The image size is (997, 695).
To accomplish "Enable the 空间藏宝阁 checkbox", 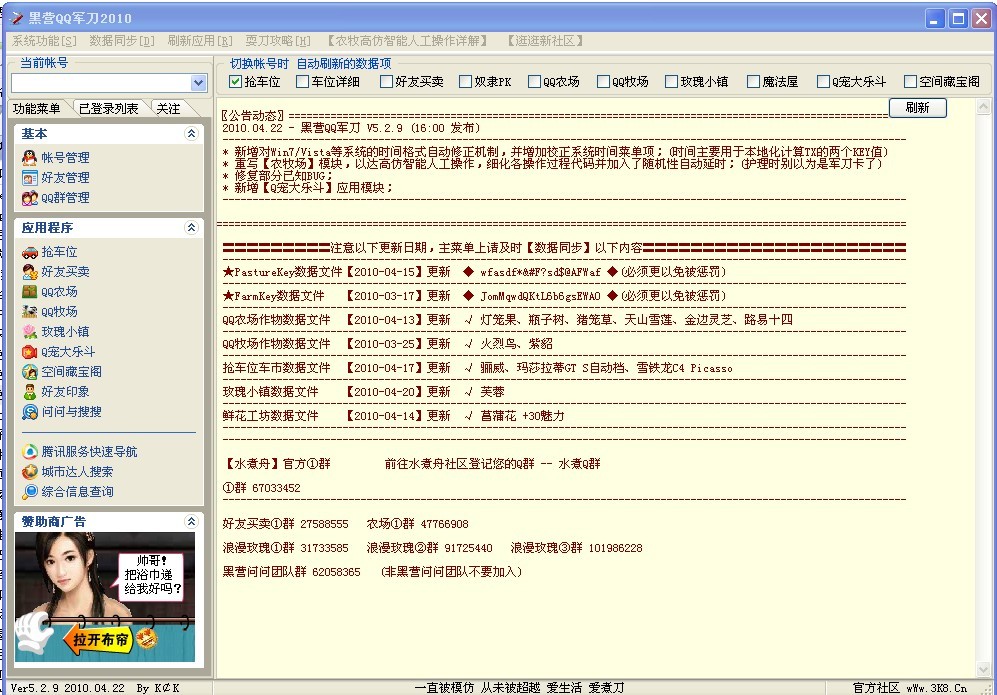I will pos(911,81).
